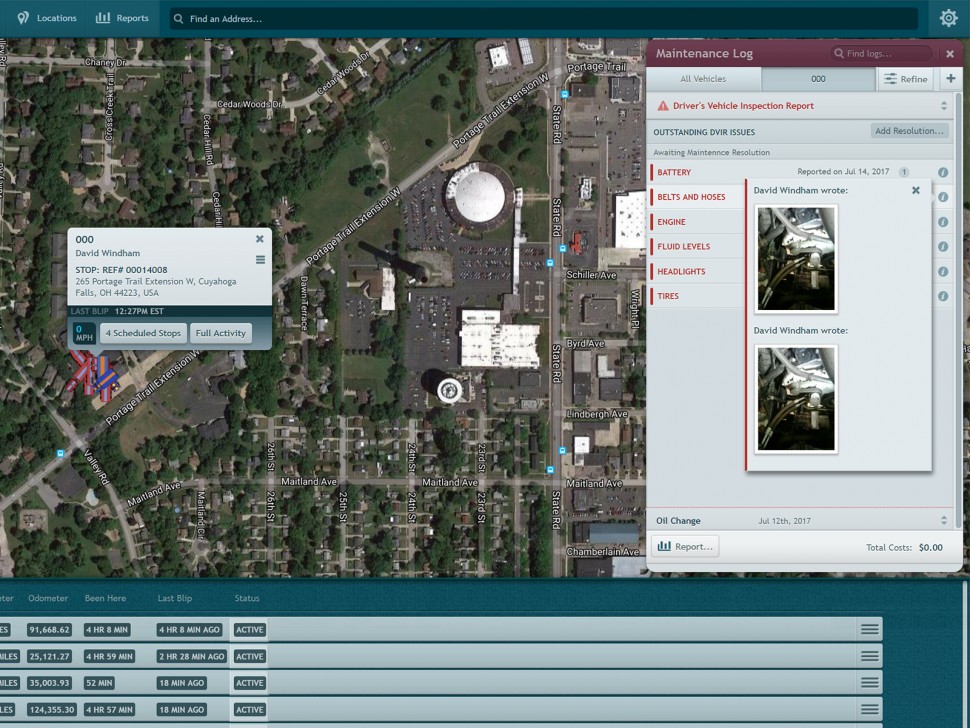Open row menu for 35,003.93 odometer vehicle

[x=870, y=683]
